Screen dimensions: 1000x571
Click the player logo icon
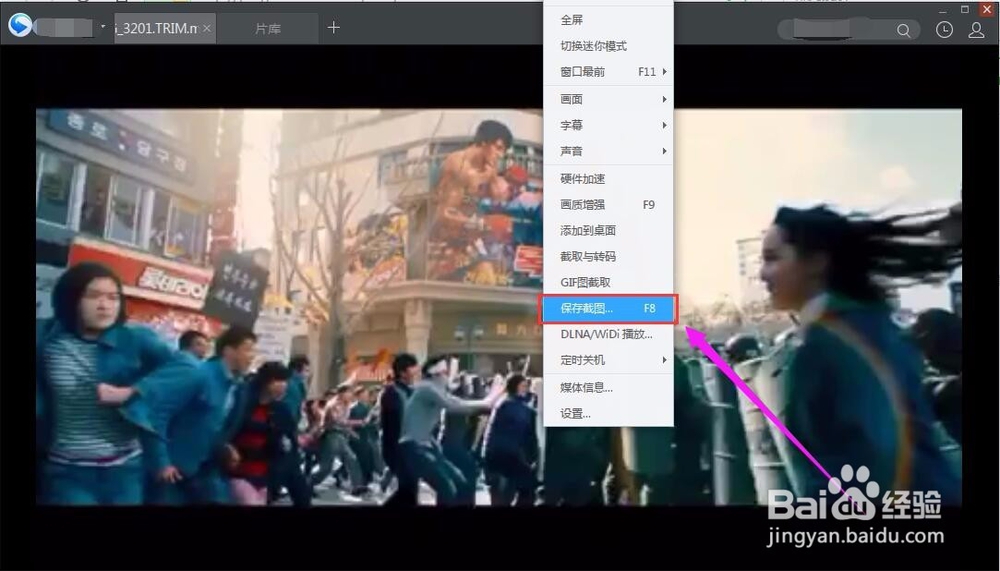pyautogui.click(x=20, y=26)
